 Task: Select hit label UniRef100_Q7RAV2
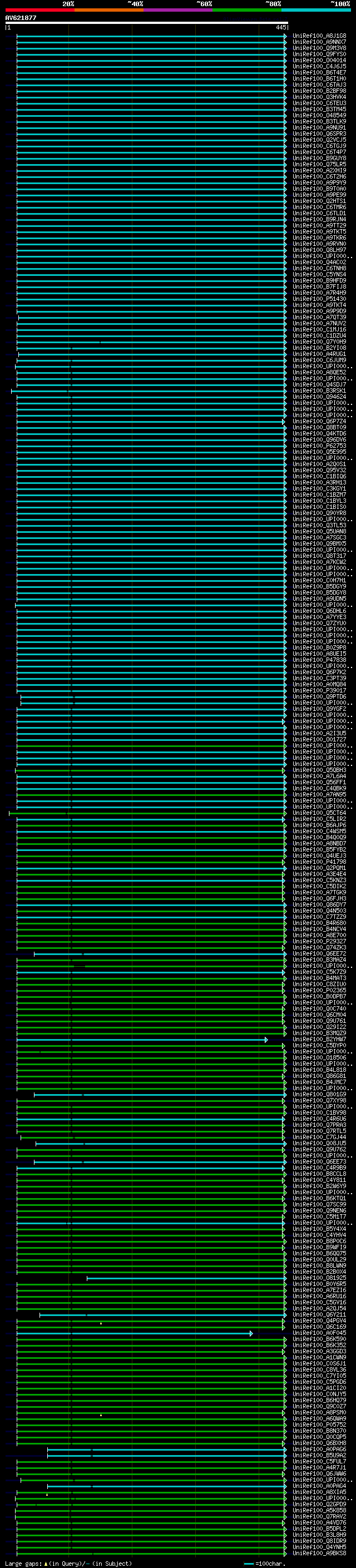click(319, 1516)
